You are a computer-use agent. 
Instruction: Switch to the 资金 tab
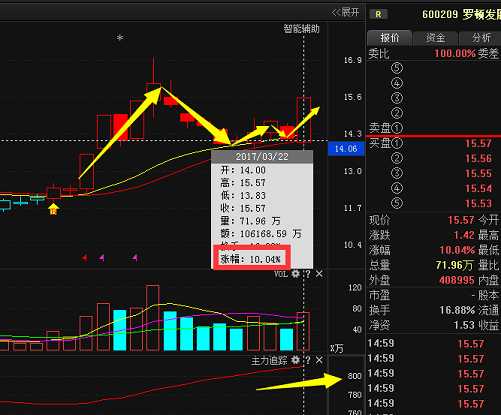435,38
